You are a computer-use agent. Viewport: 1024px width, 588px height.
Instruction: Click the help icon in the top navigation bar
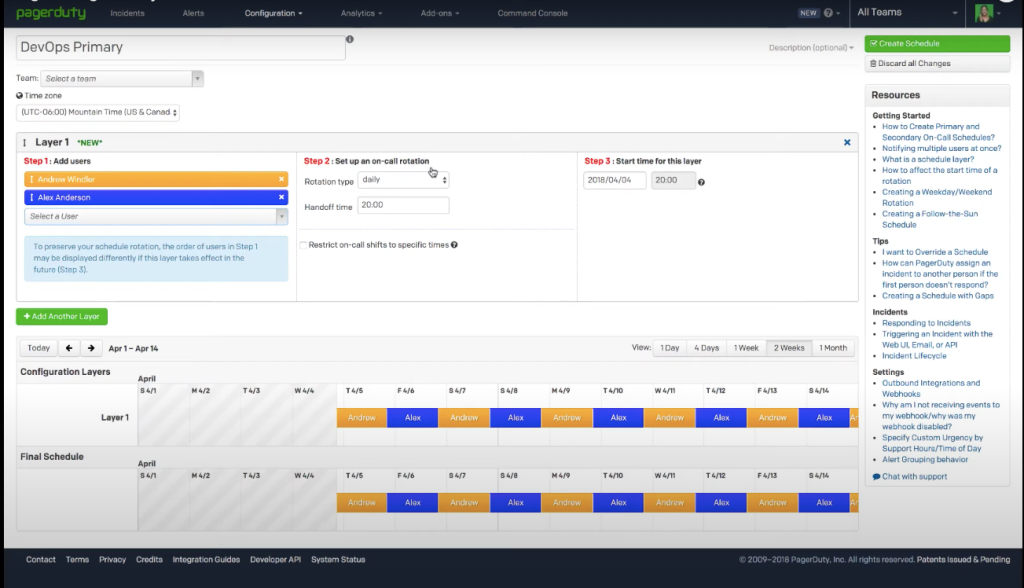[x=828, y=13]
